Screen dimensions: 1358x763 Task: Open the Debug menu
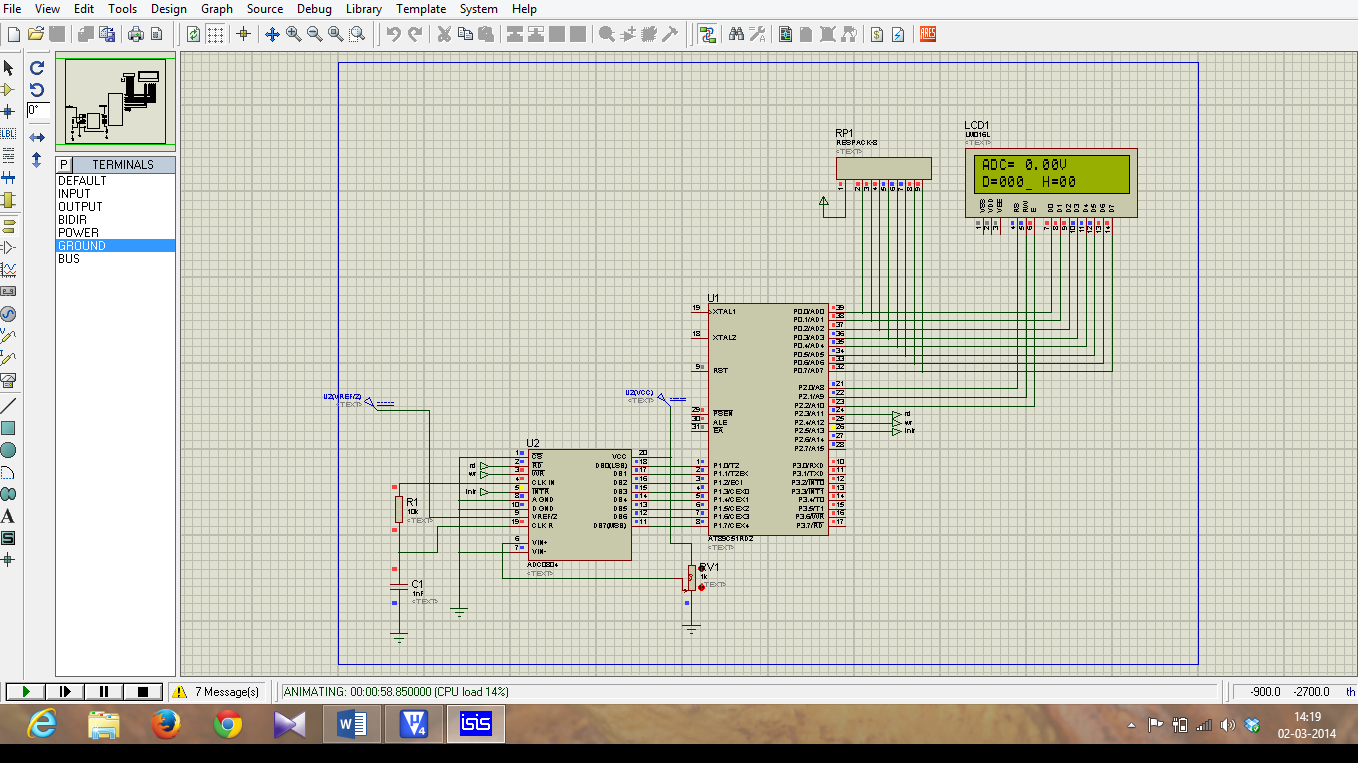point(313,8)
